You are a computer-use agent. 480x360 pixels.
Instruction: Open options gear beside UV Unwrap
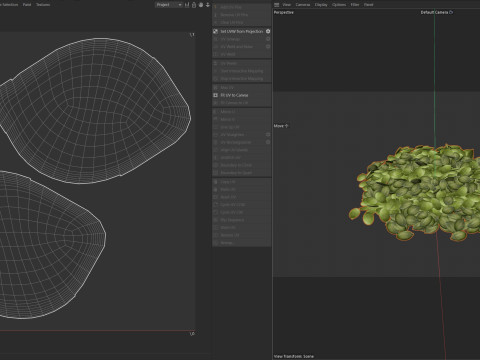point(268,39)
